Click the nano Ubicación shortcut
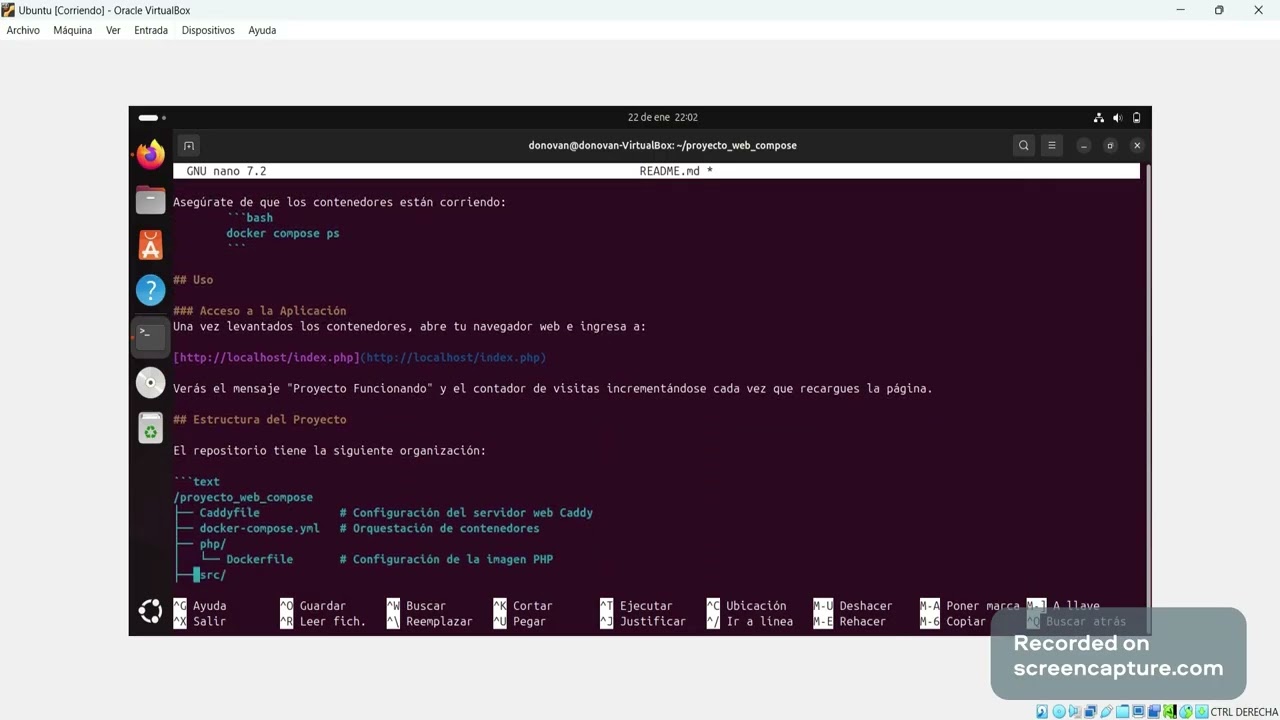Viewport: 1280px width, 720px height. [x=746, y=606]
